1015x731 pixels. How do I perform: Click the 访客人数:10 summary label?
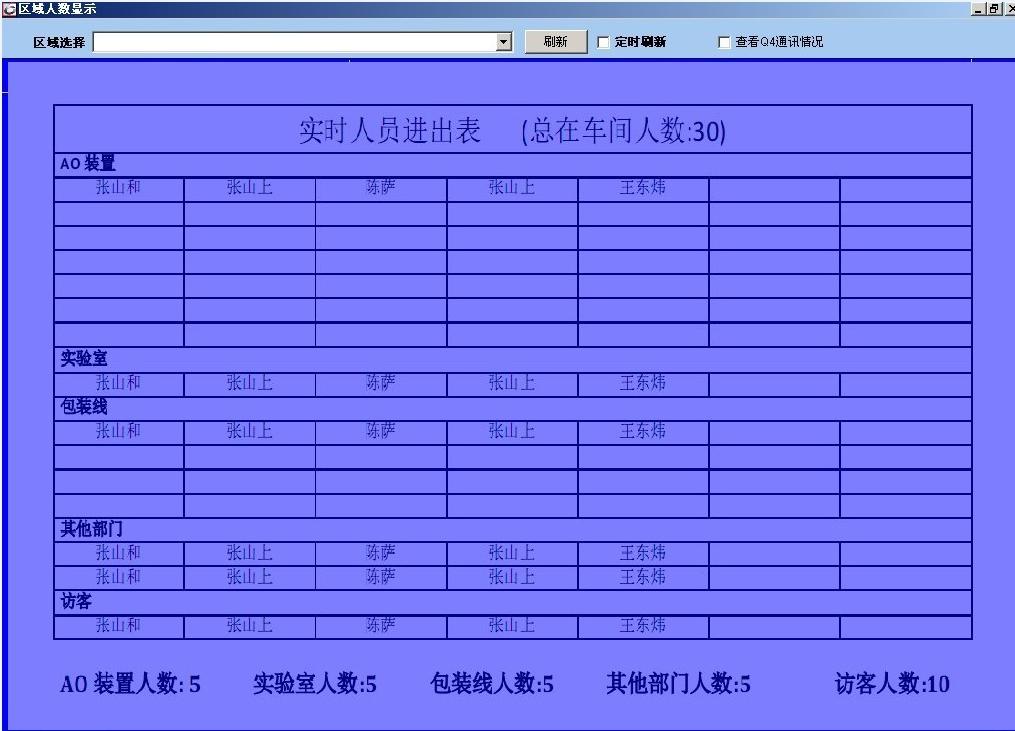(892, 684)
